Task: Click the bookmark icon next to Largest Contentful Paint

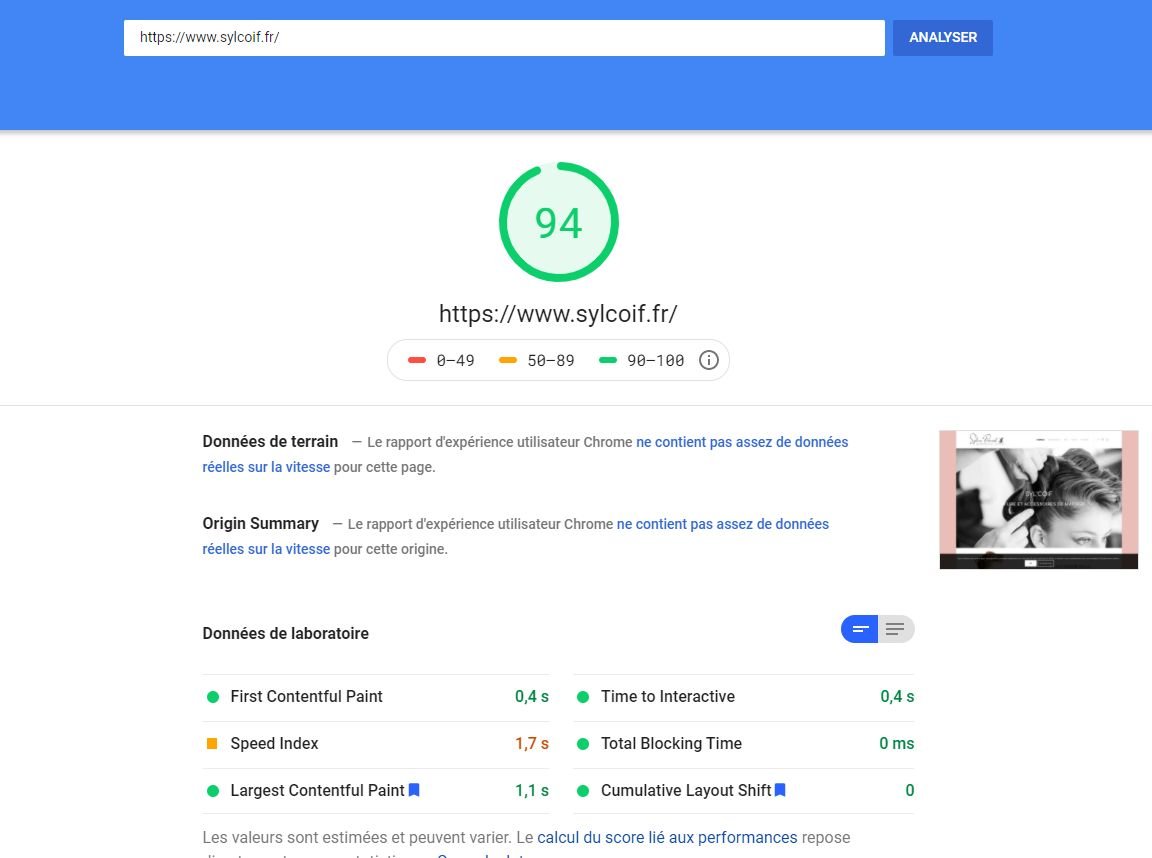Action: pos(413,790)
